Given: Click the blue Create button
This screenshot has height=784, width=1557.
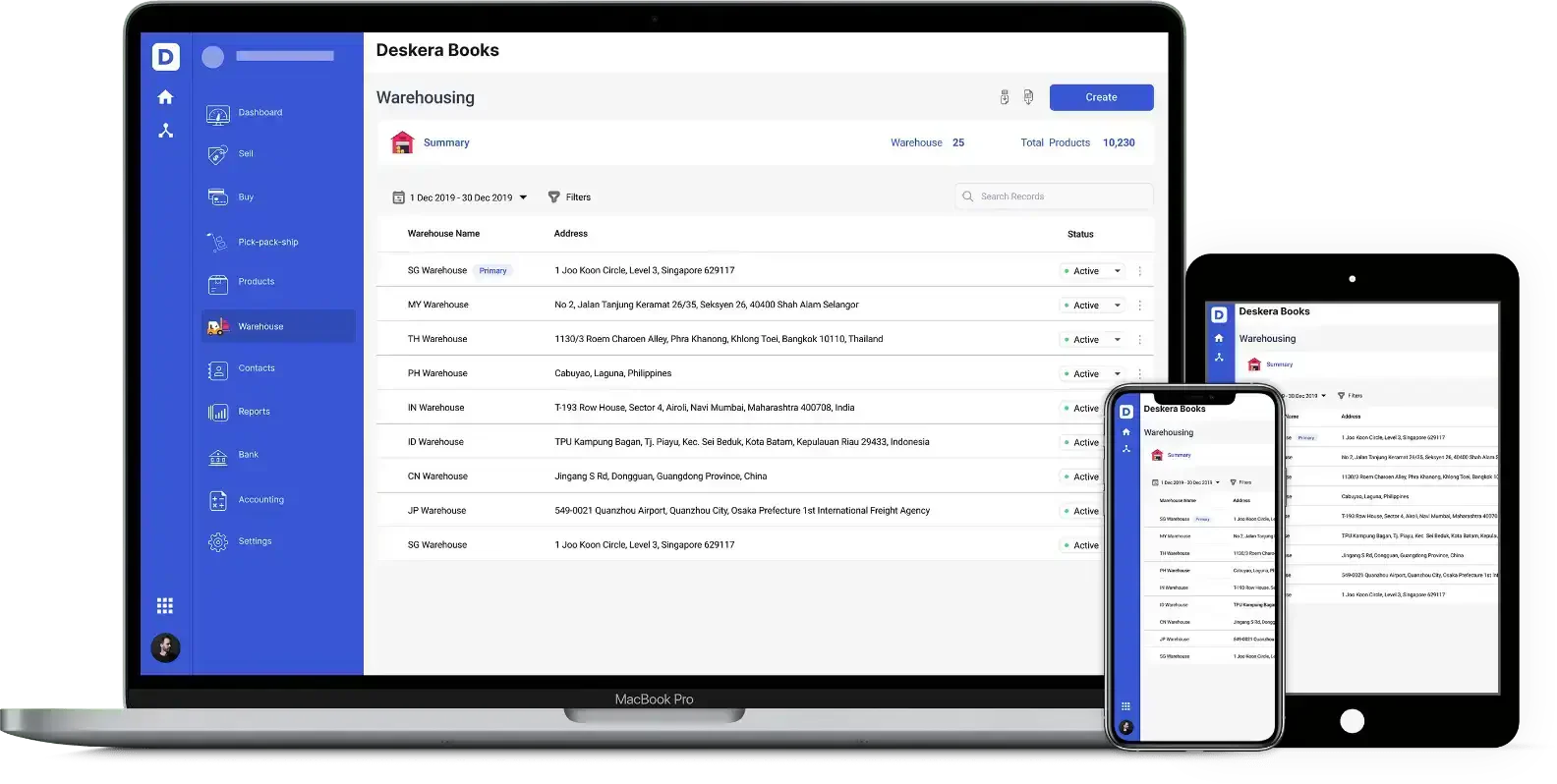Looking at the screenshot, I should [x=1101, y=97].
